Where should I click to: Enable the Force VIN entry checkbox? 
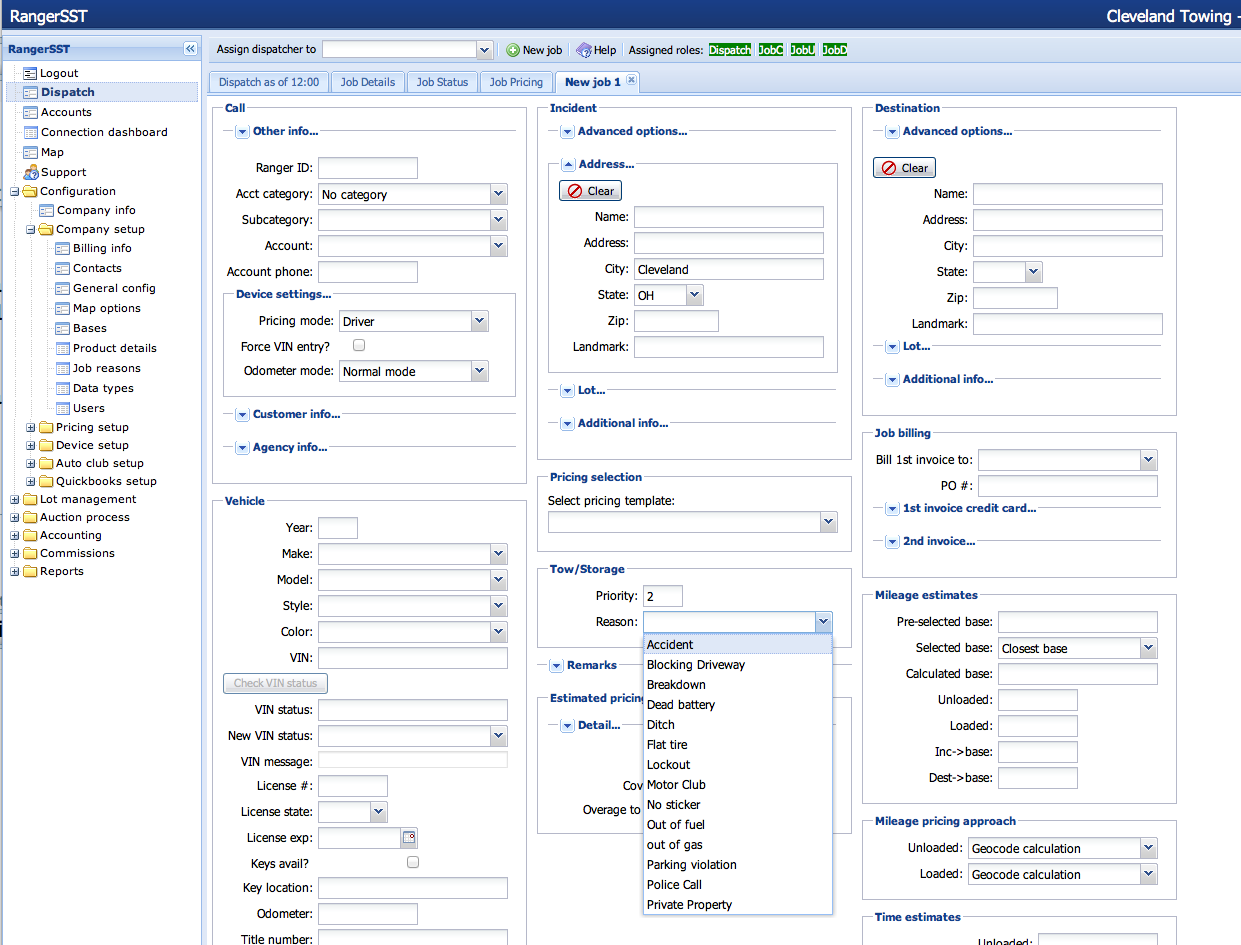point(359,345)
